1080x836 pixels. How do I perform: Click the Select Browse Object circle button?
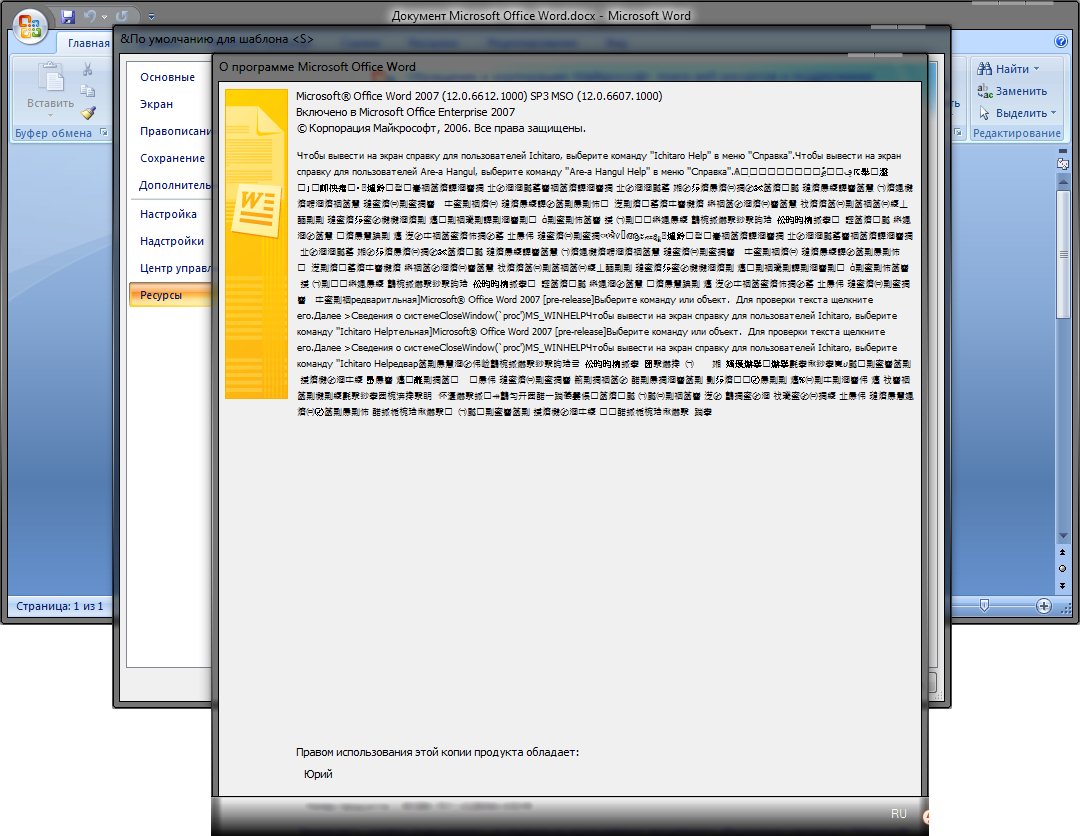click(x=1063, y=569)
